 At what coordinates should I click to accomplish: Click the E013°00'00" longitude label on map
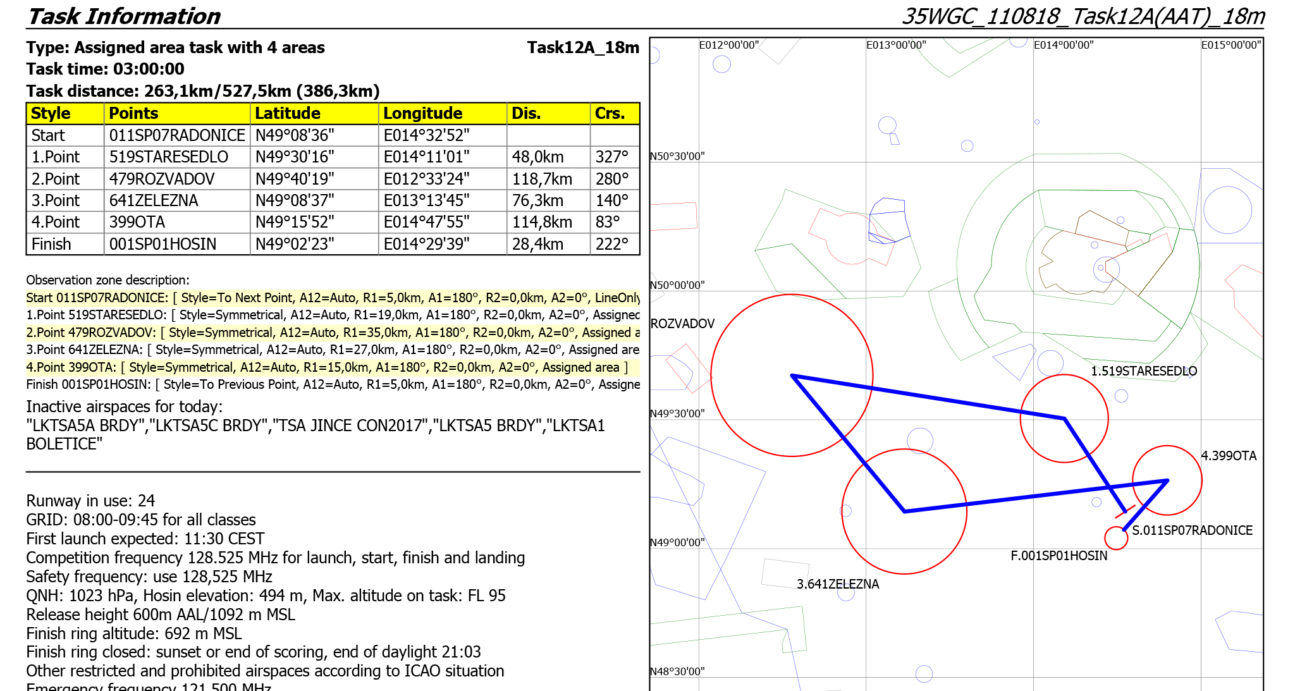click(x=896, y=45)
